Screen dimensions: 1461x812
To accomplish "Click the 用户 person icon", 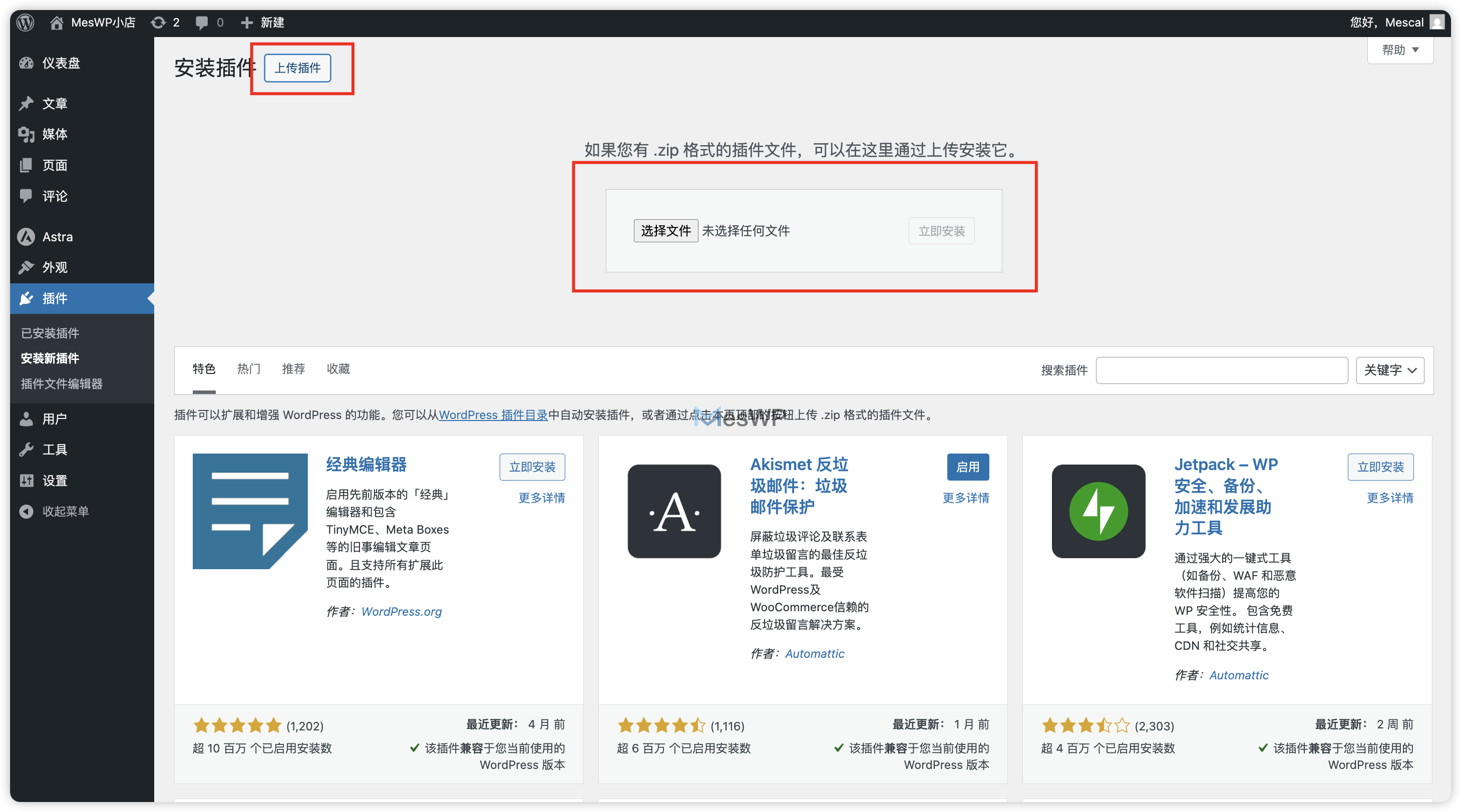I will 26,419.
